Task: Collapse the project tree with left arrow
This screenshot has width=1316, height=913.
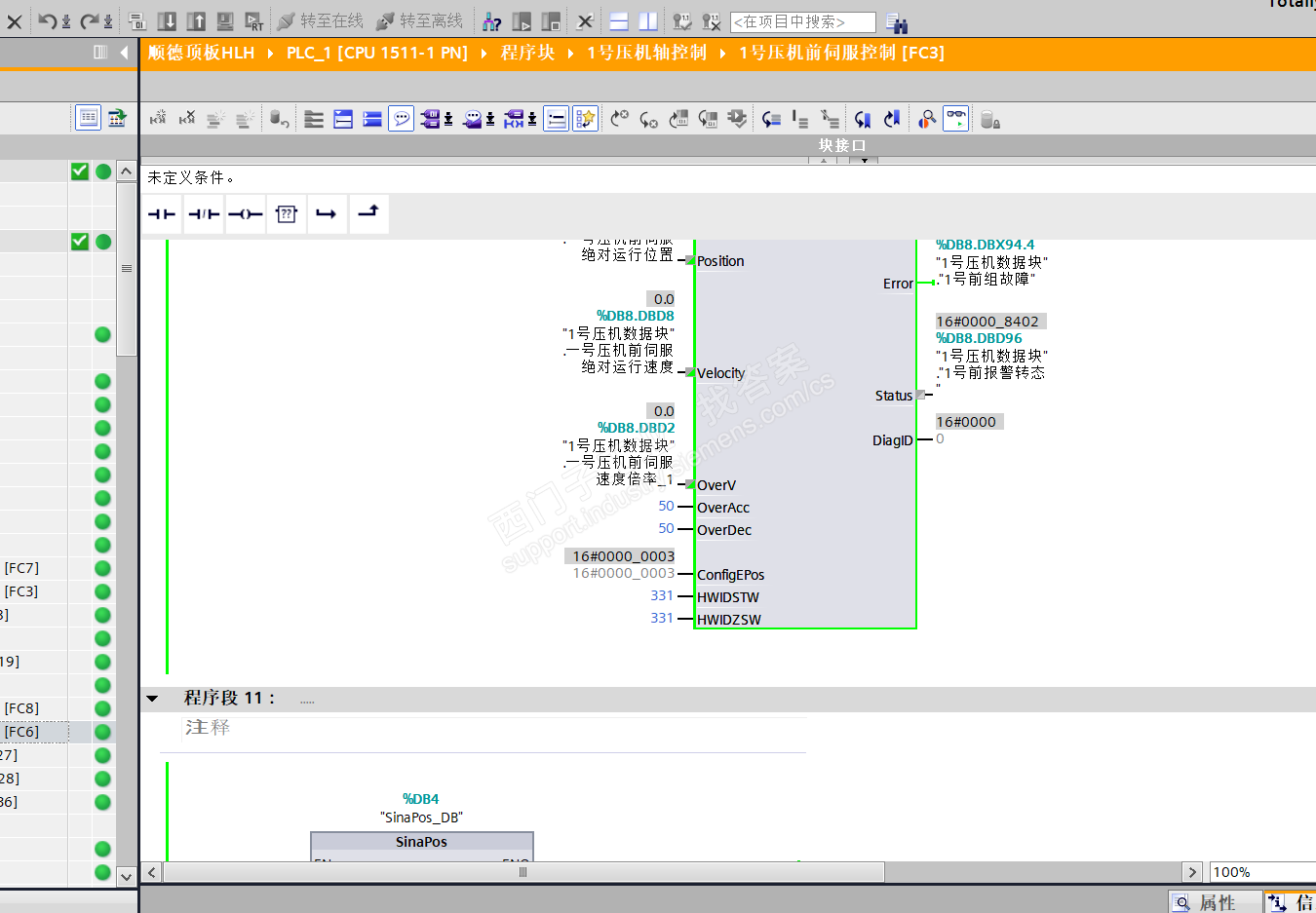Action: [124, 53]
